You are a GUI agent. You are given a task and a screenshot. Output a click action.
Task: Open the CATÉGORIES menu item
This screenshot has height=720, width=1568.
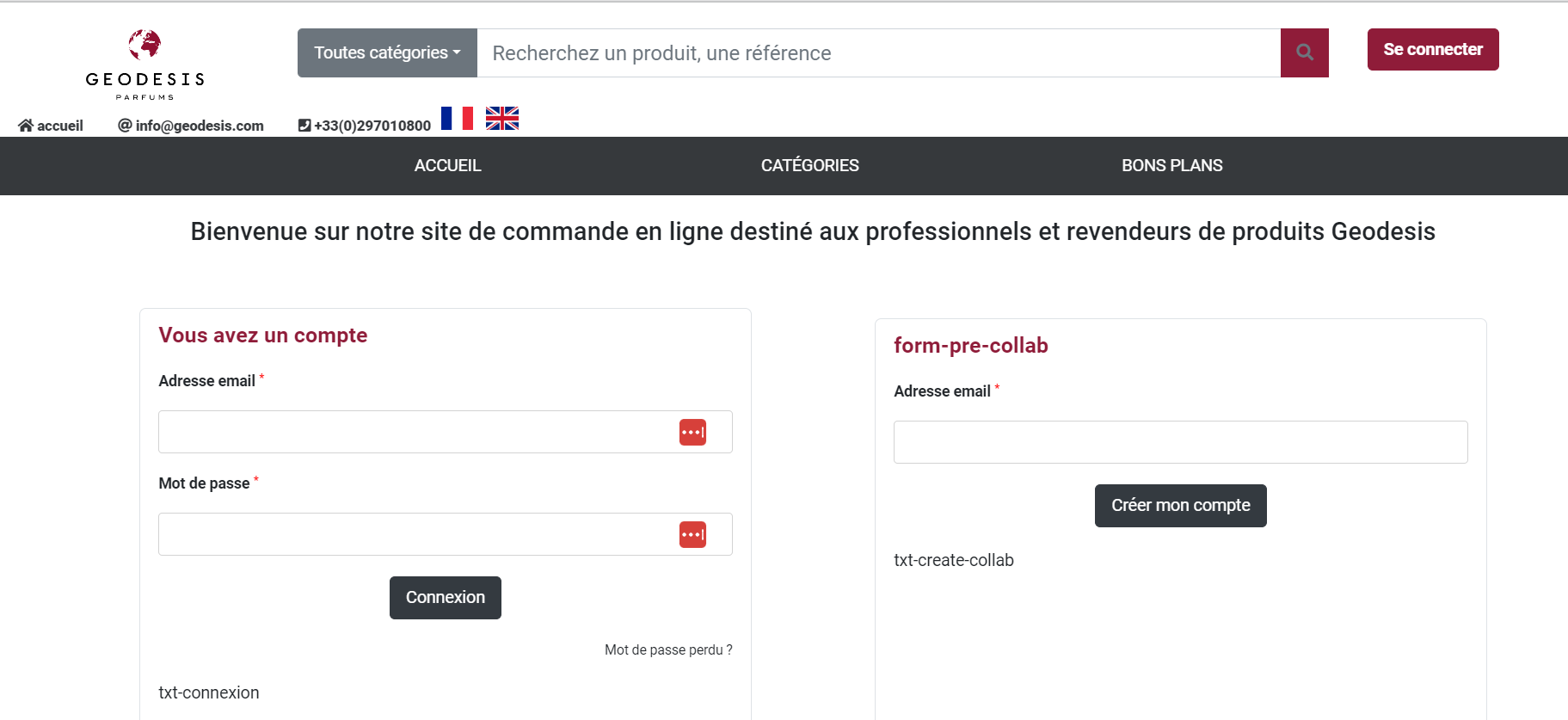coord(809,165)
